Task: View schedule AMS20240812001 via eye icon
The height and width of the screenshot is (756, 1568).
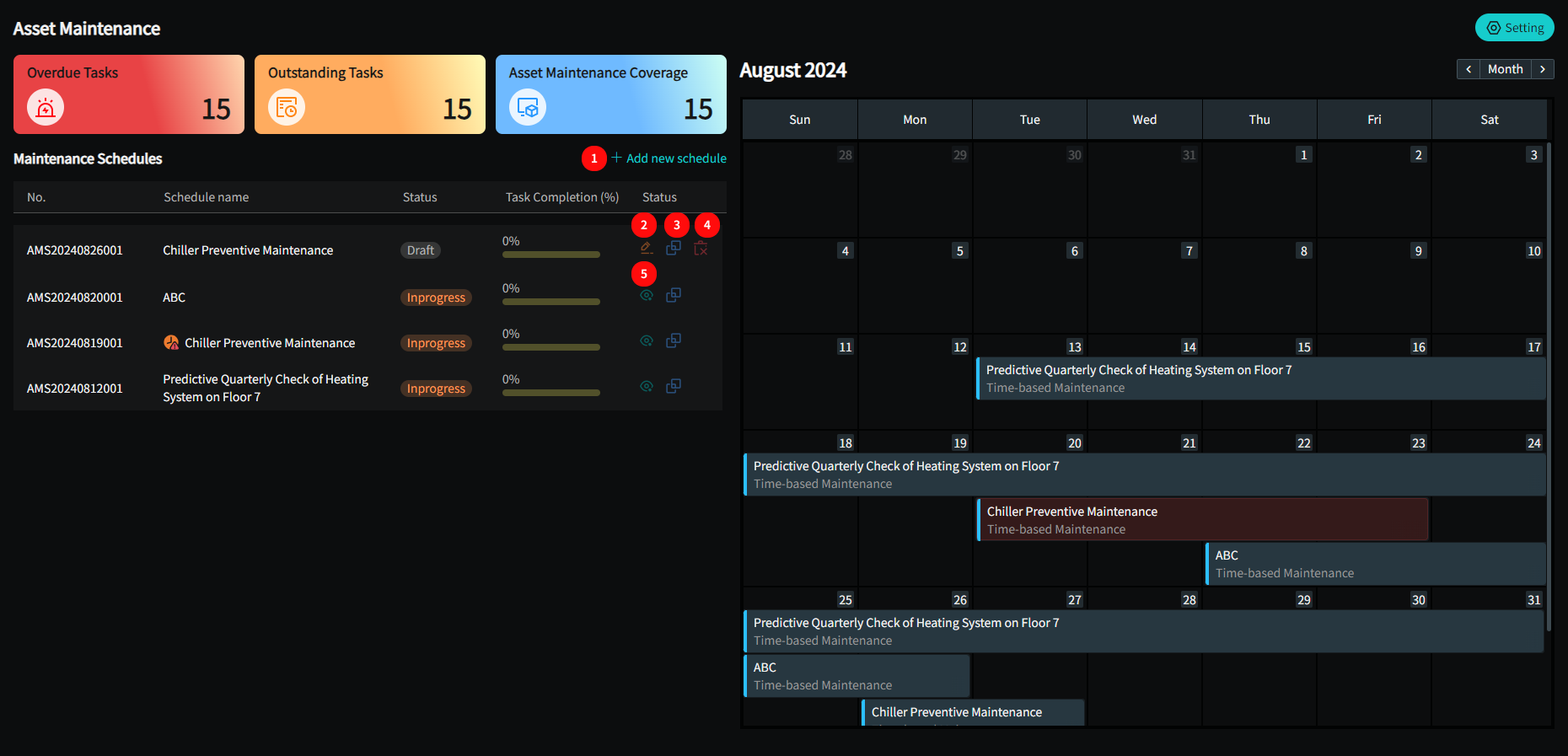Action: click(647, 387)
